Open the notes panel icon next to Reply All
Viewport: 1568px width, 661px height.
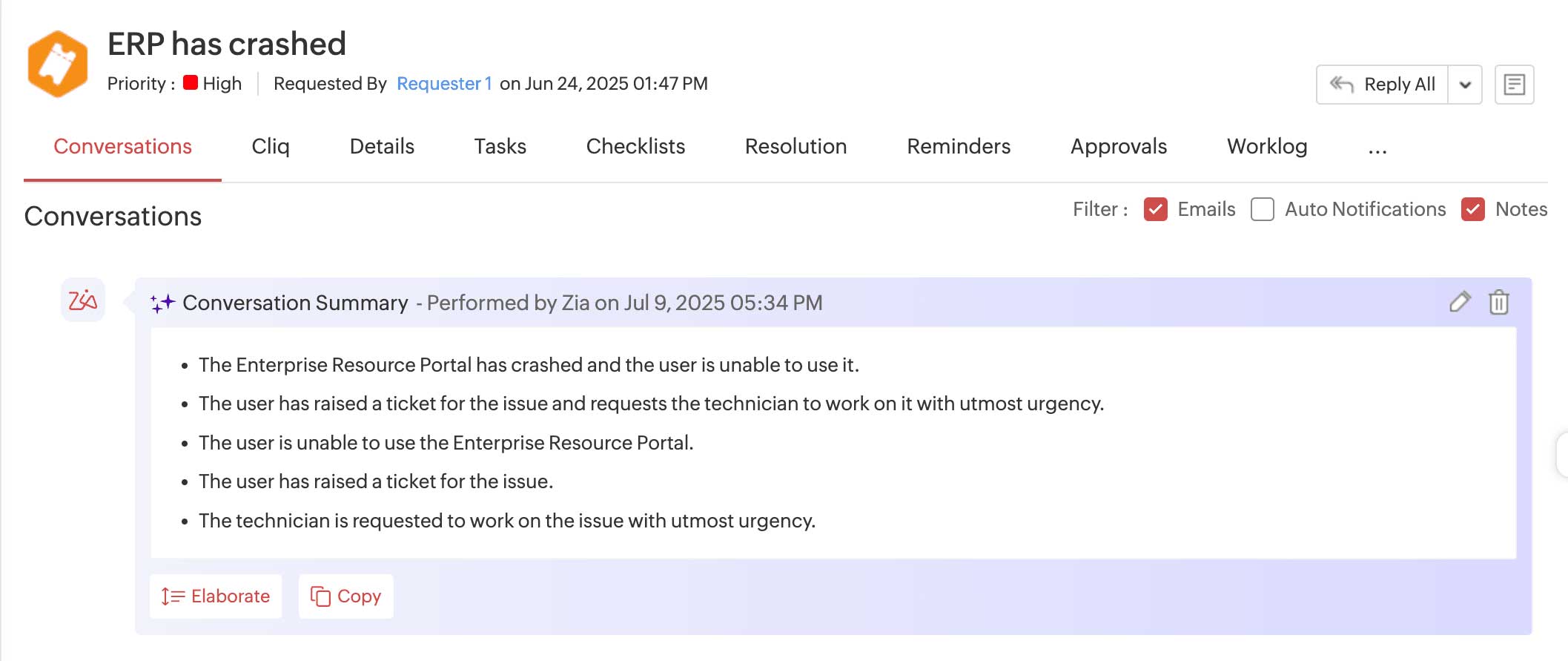coord(1514,84)
